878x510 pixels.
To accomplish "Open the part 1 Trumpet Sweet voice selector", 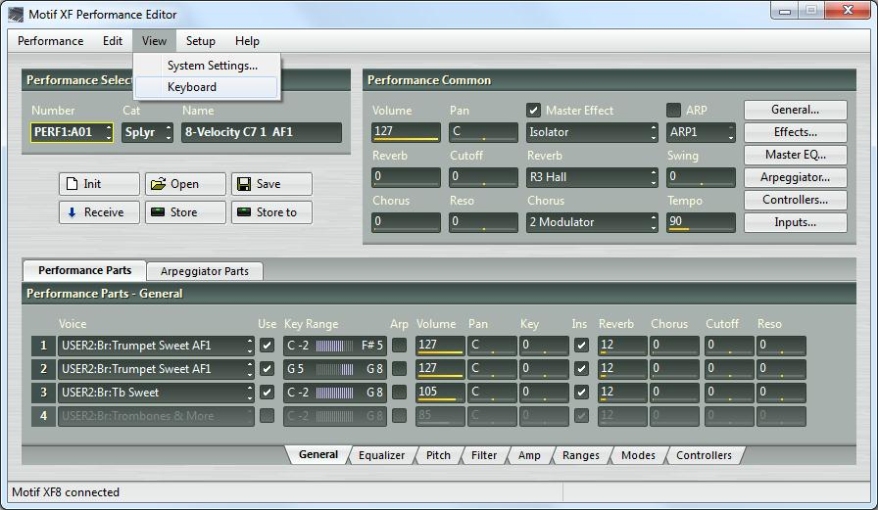I will (156, 346).
